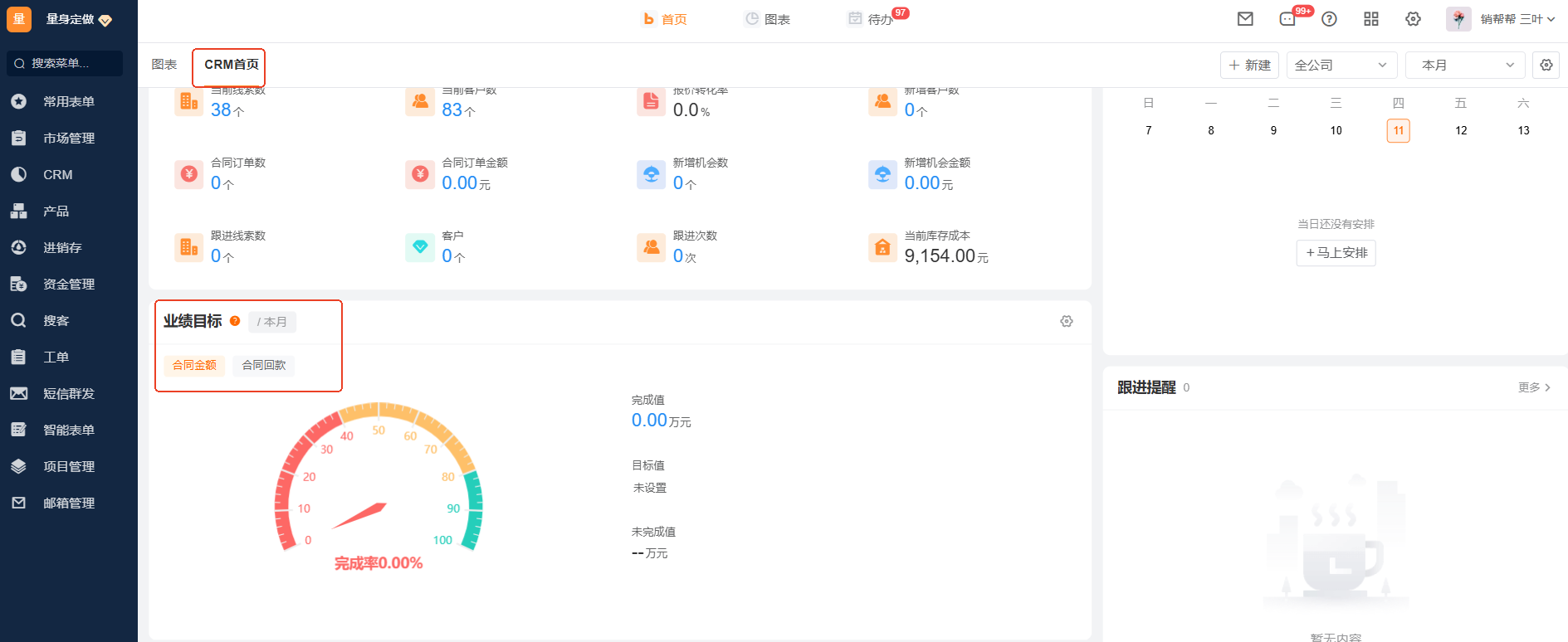Image resolution: width=1568 pixels, height=642 pixels.
Task: Switch to the 合同回款 option
Action: [x=264, y=365]
